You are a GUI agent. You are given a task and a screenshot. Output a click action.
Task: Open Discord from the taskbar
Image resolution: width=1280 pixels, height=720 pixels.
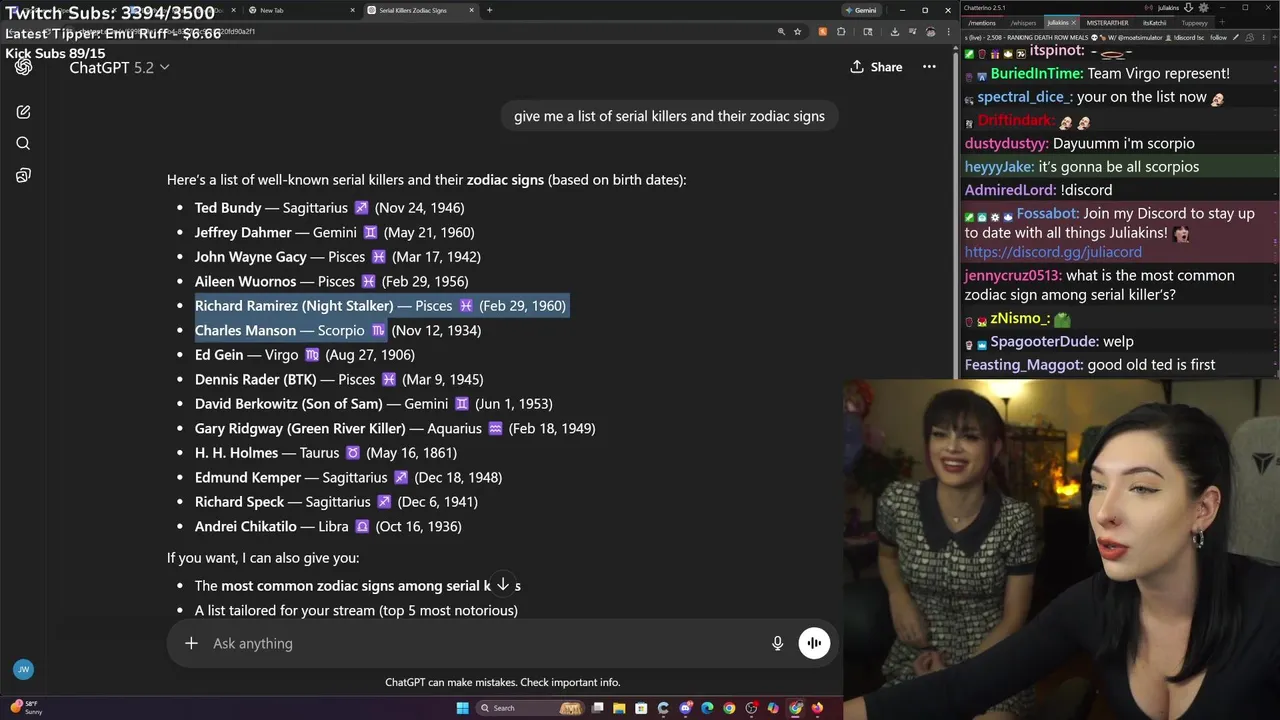685,708
